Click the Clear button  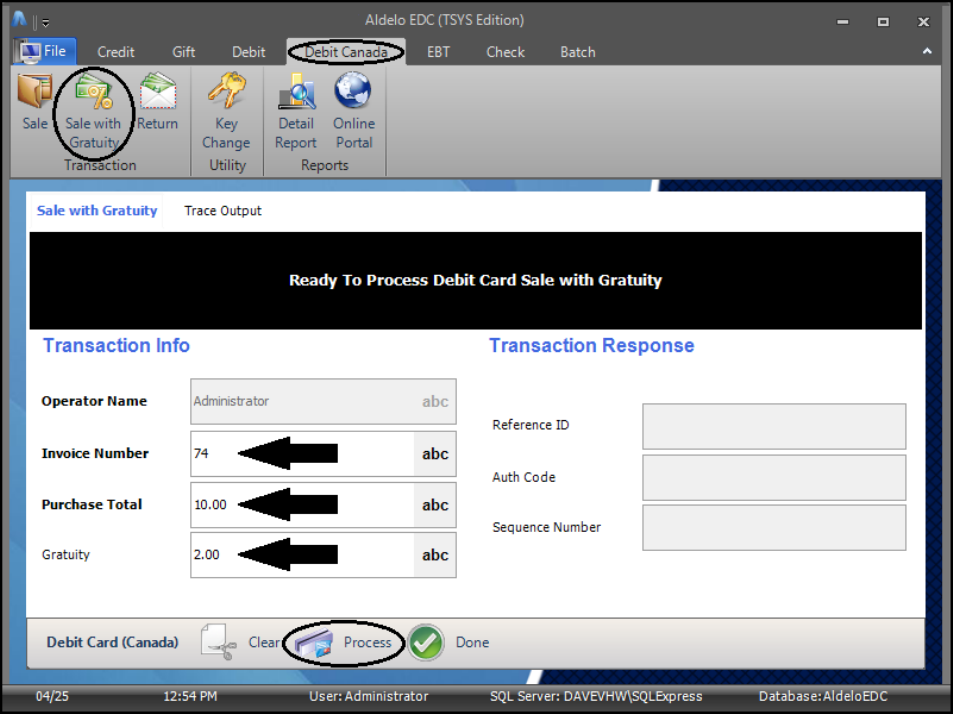tap(240, 642)
